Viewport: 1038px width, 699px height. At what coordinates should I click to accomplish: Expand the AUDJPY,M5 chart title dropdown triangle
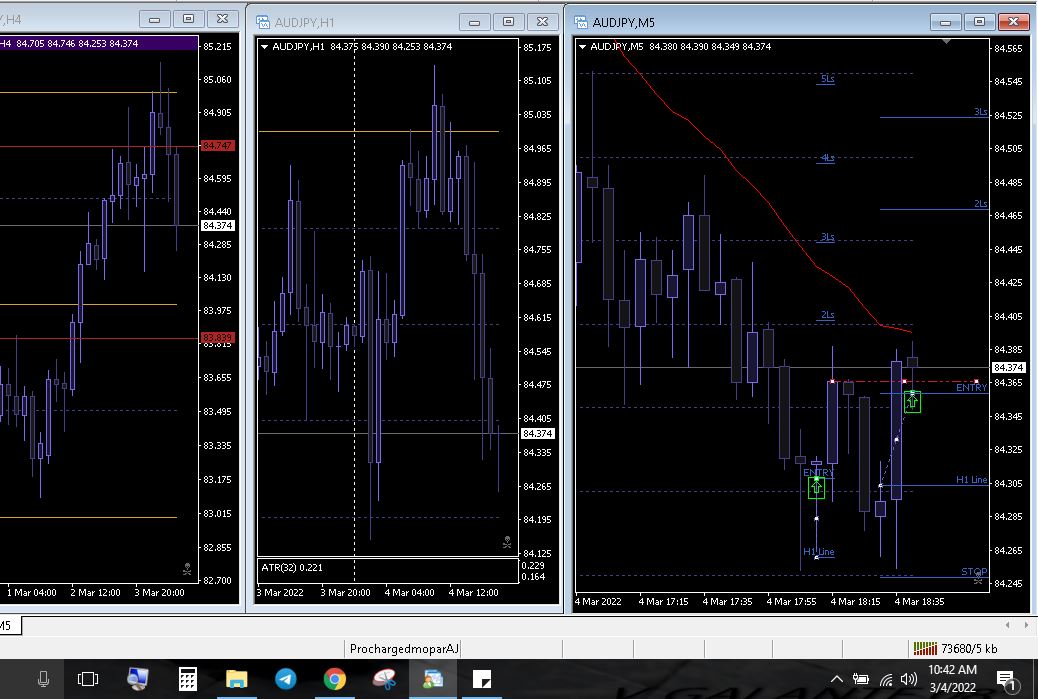[583, 46]
